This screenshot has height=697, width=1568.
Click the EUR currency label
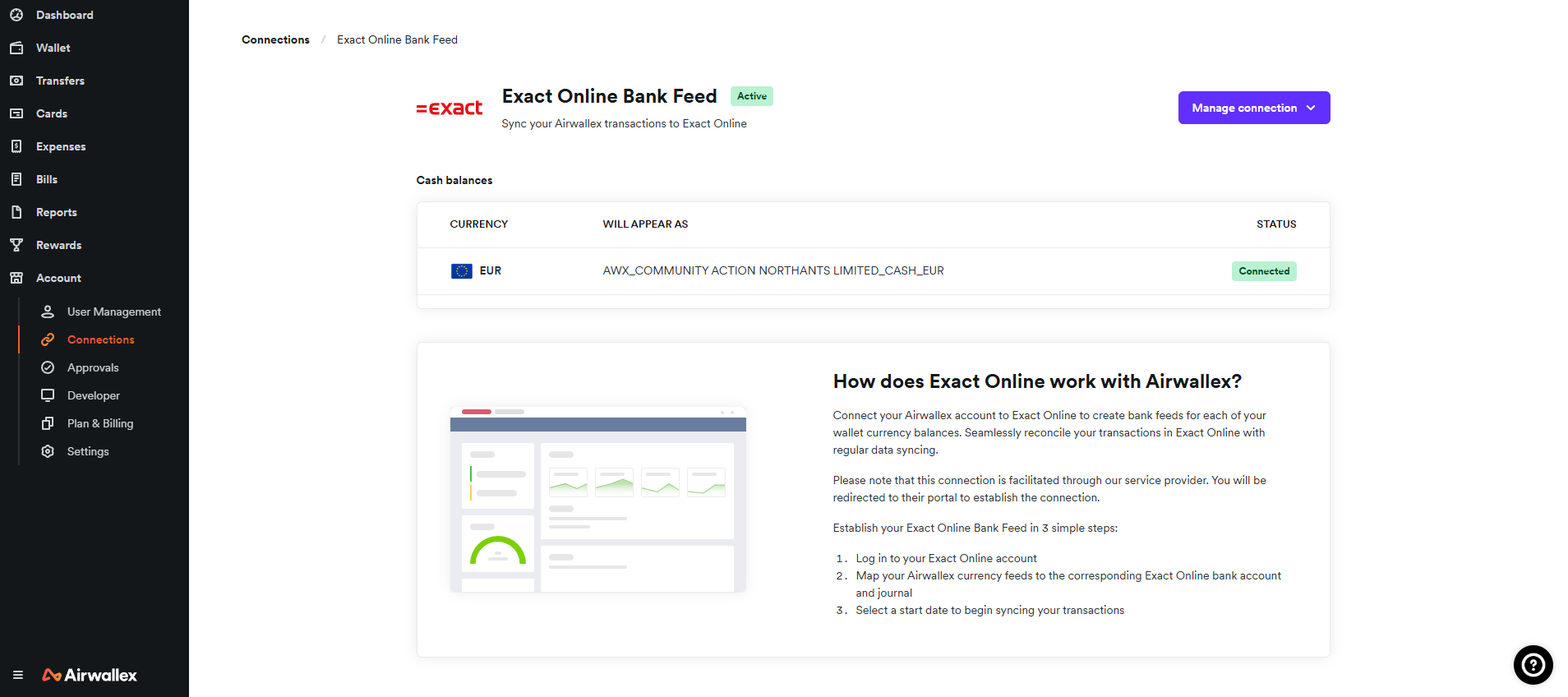pyautogui.click(x=491, y=270)
